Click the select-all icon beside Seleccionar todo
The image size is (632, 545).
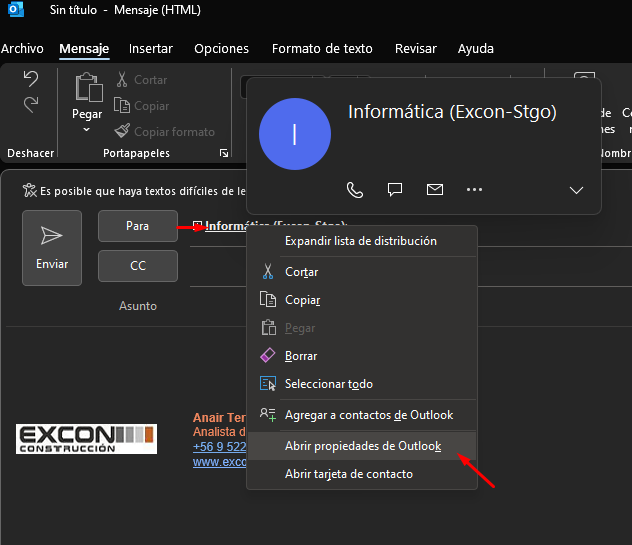(268, 383)
